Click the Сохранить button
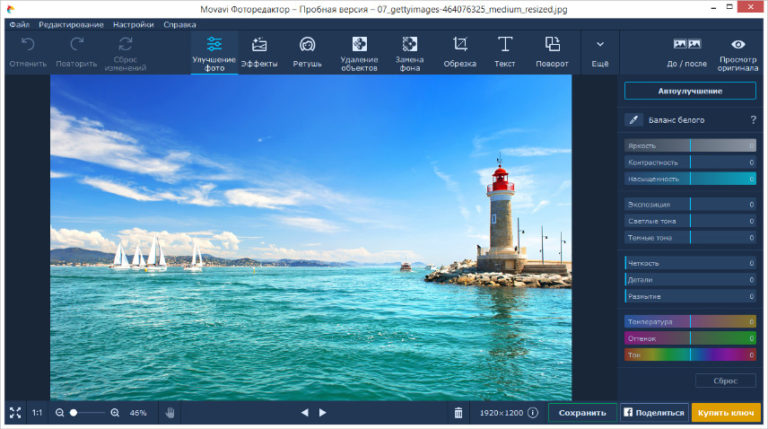The width and height of the screenshot is (768, 429). tap(582, 412)
